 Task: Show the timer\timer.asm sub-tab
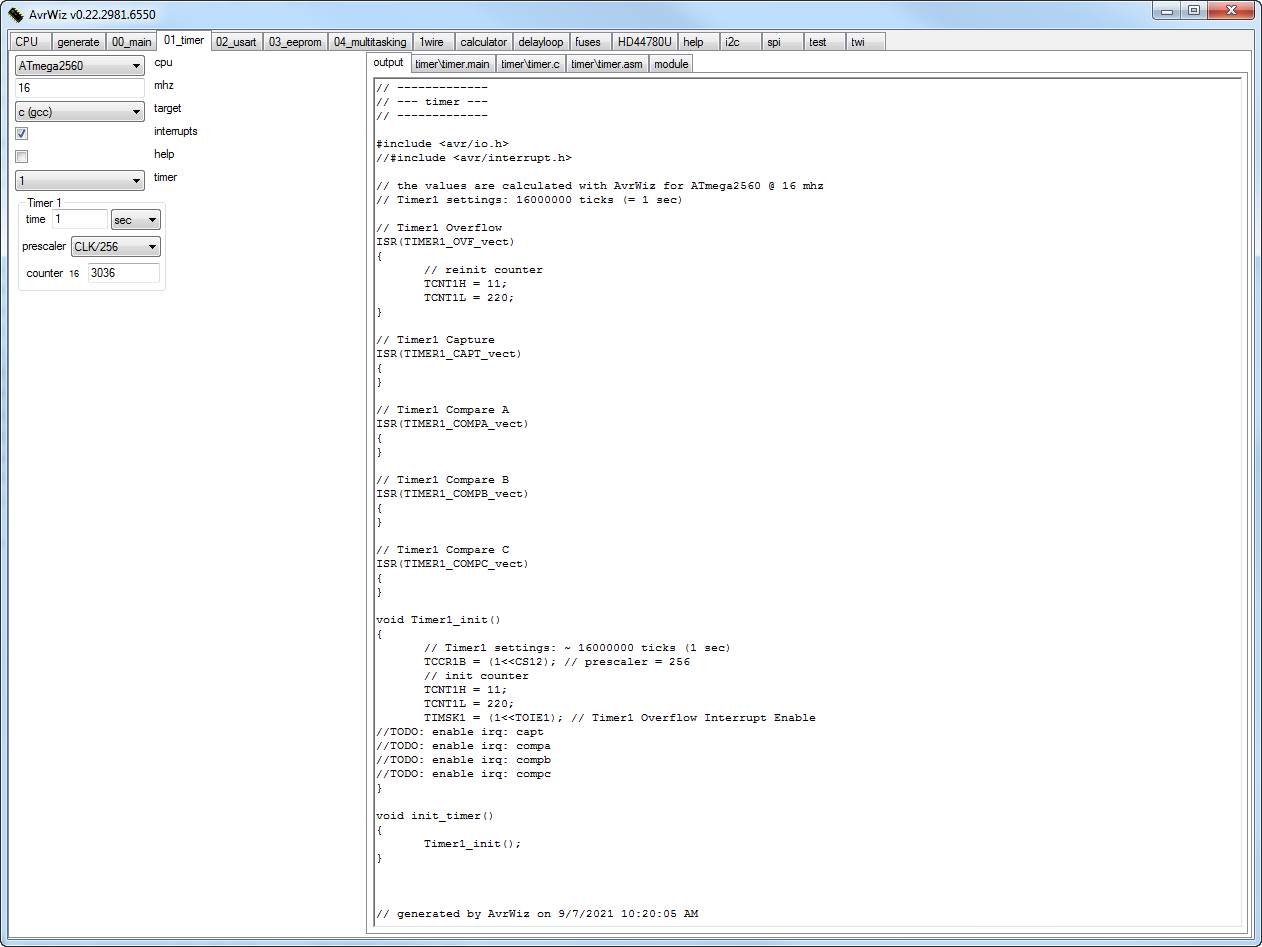(607, 64)
